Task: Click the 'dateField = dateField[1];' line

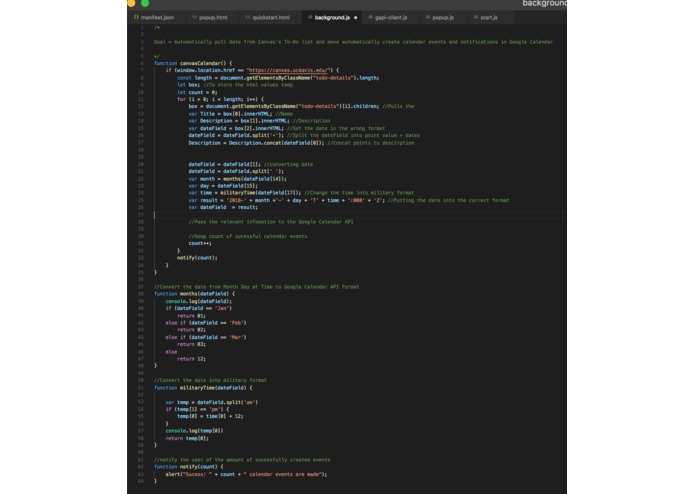Action: click(x=250, y=164)
